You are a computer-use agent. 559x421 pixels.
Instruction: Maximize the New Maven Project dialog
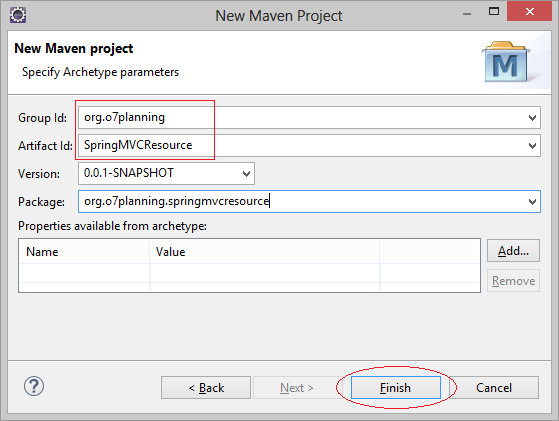coord(494,11)
